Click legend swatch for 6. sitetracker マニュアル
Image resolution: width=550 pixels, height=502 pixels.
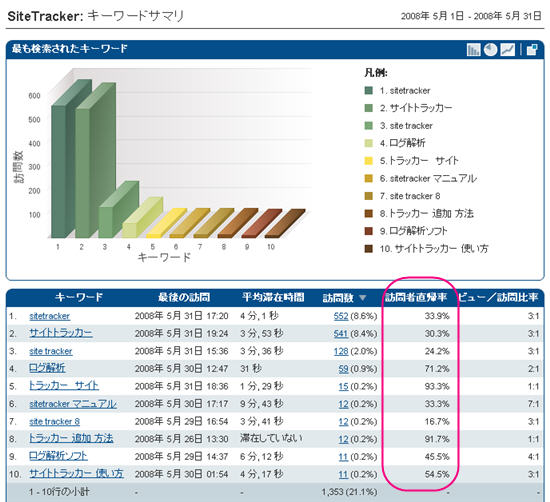(368, 179)
